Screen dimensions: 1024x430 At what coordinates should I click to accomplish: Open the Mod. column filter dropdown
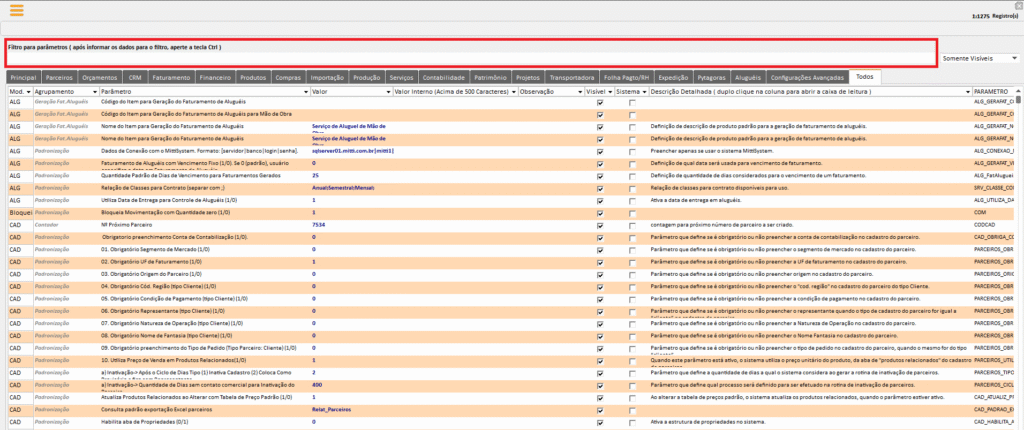pyautogui.click(x=29, y=92)
